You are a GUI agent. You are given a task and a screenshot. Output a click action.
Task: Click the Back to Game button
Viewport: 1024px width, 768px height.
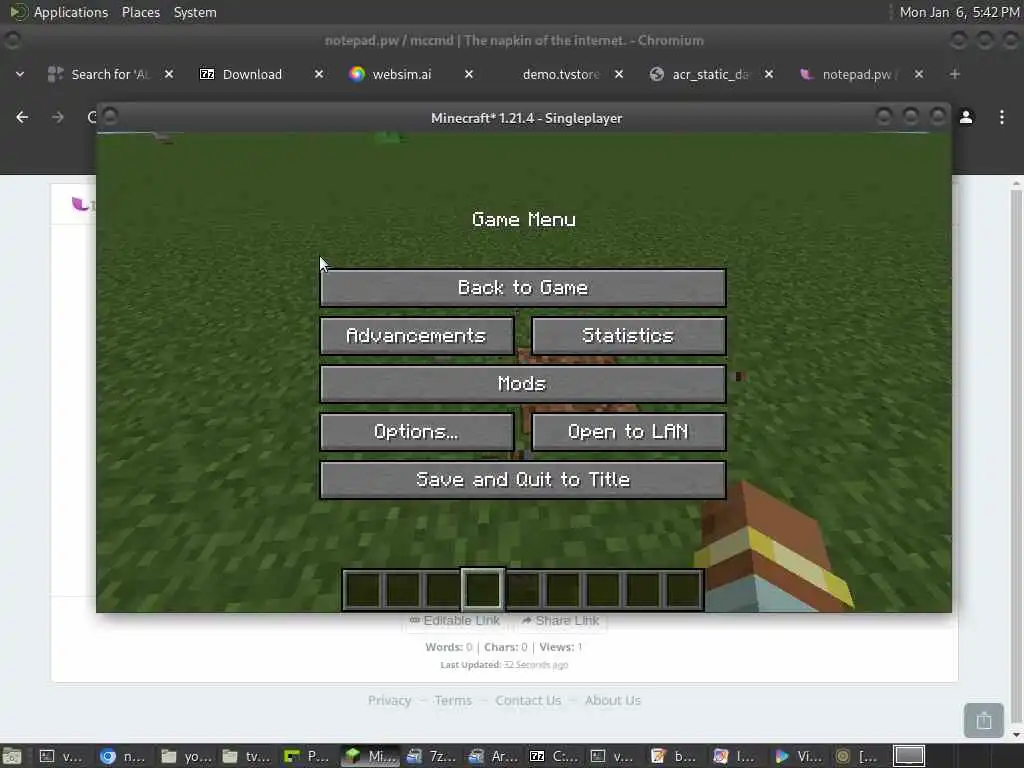click(x=522, y=287)
